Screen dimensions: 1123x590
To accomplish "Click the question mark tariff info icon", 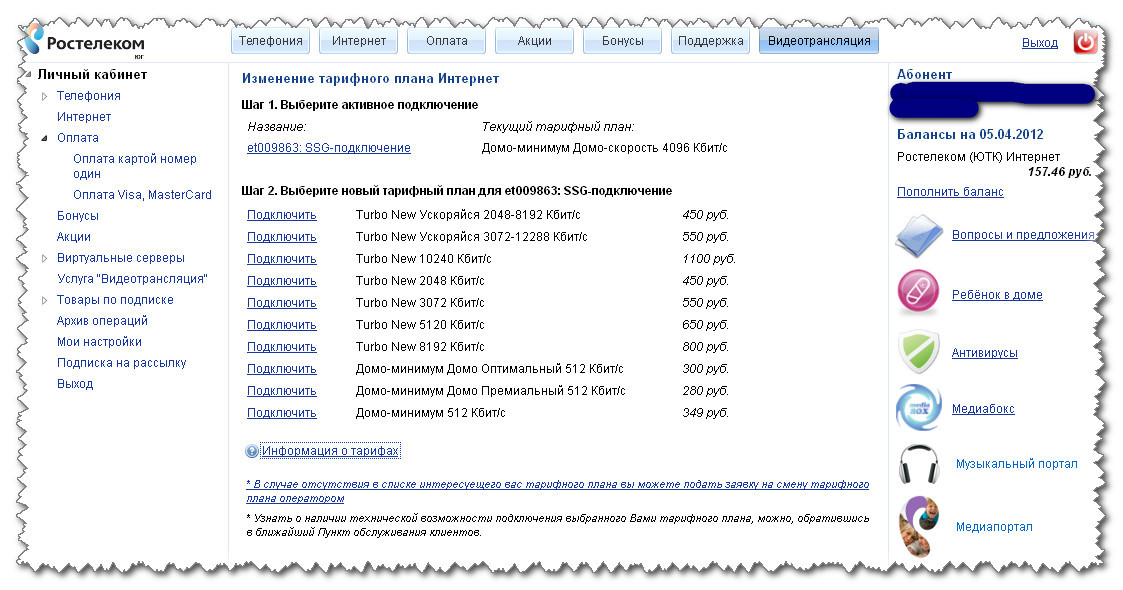I will pos(252,451).
